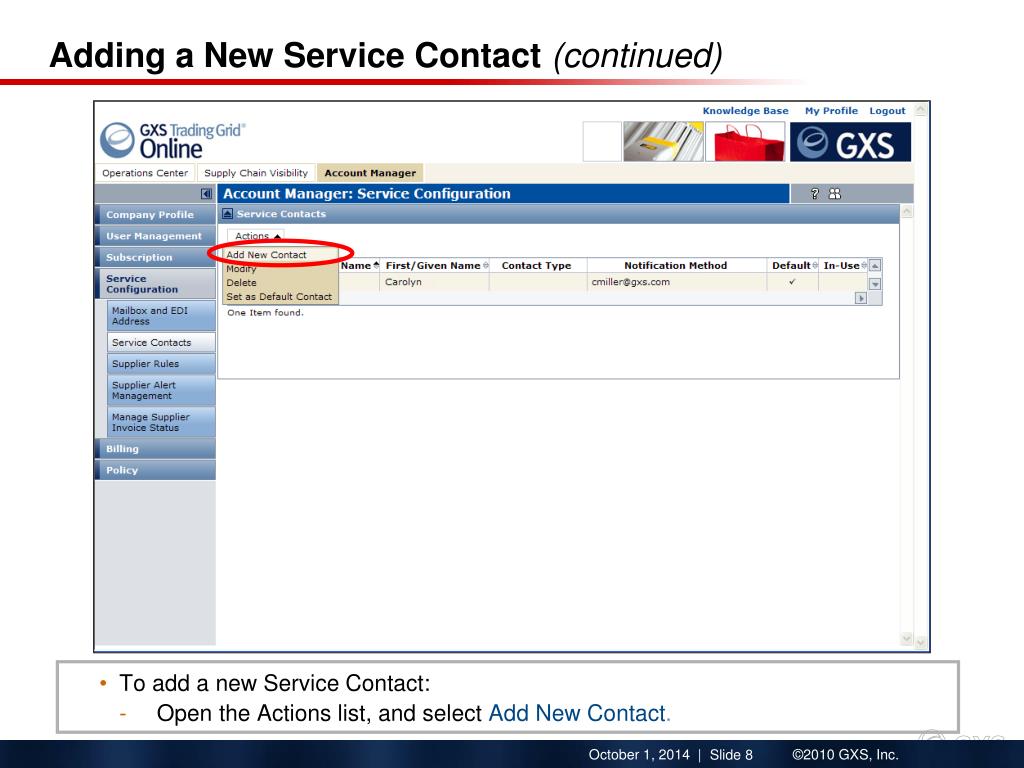The height and width of the screenshot is (768, 1024).
Task: Expand Billing section
Action: pyautogui.click(x=155, y=449)
